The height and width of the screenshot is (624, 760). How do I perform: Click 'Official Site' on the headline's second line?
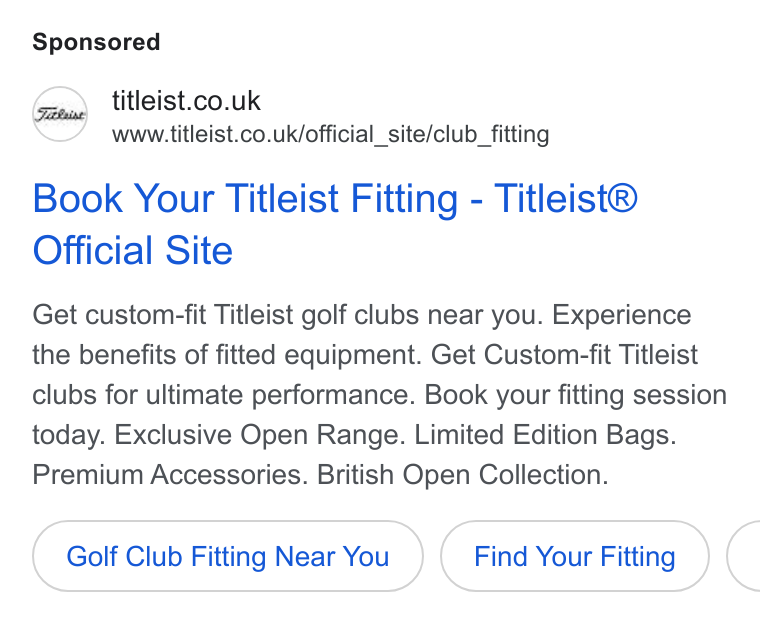tap(133, 250)
